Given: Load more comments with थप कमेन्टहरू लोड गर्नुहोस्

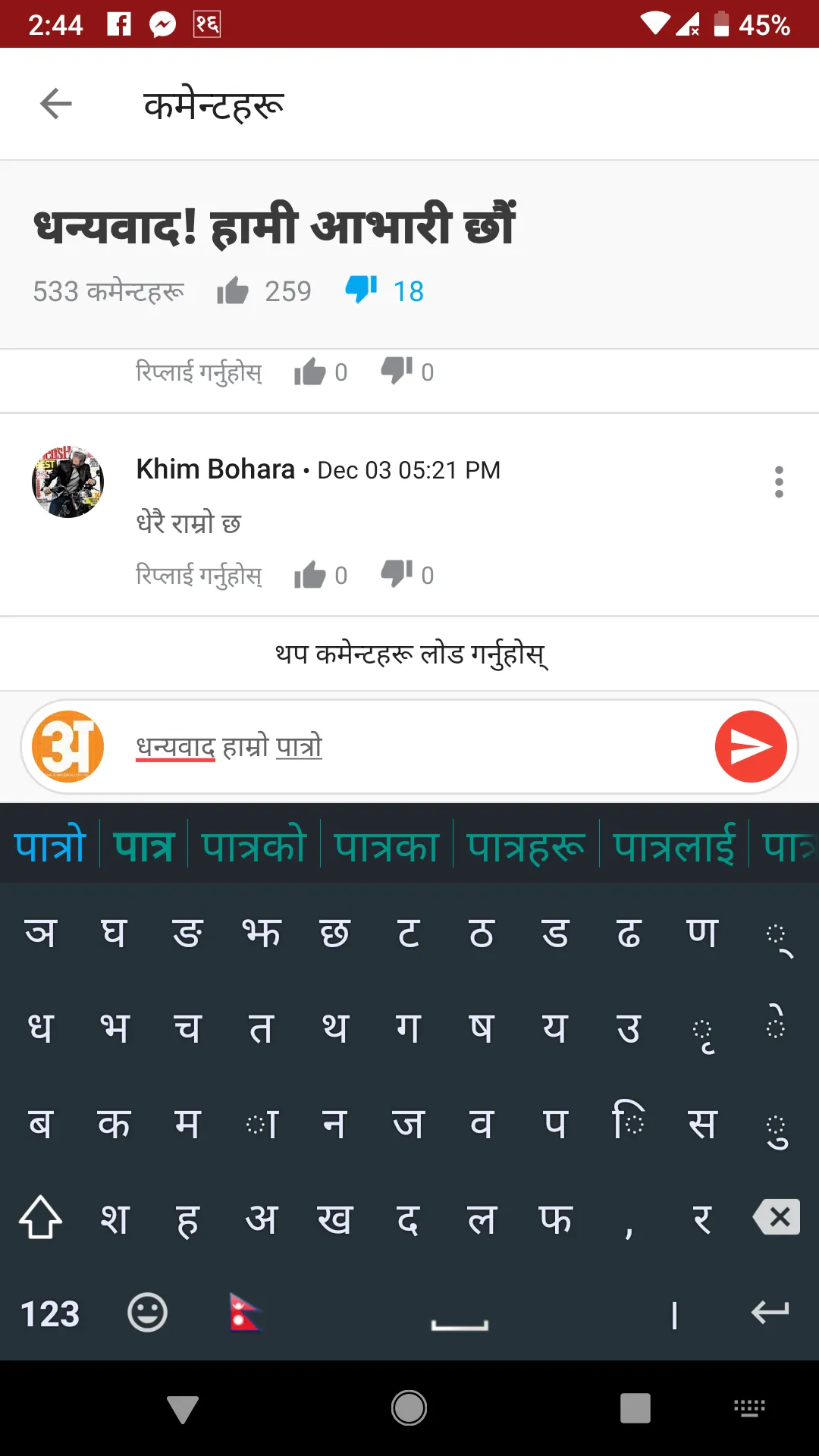Looking at the screenshot, I should [x=410, y=654].
